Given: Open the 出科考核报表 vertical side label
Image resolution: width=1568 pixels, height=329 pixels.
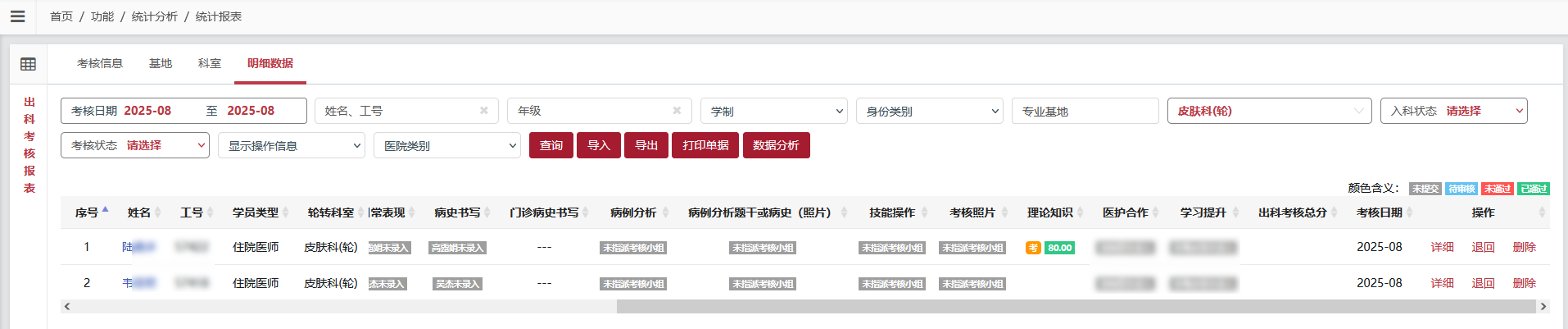Looking at the screenshot, I should [x=29, y=145].
